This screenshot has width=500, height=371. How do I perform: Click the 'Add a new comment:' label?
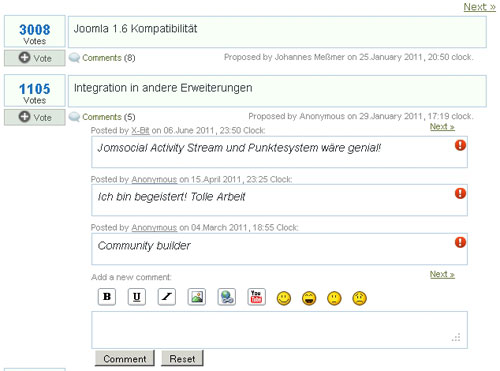pos(131,277)
